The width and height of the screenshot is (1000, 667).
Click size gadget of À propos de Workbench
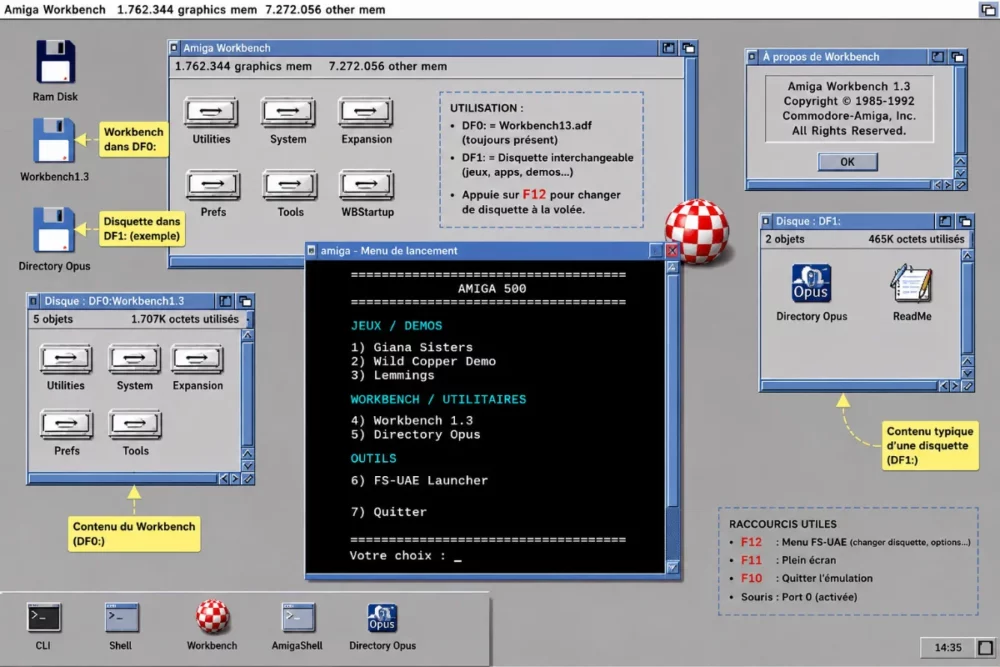pos(960,185)
